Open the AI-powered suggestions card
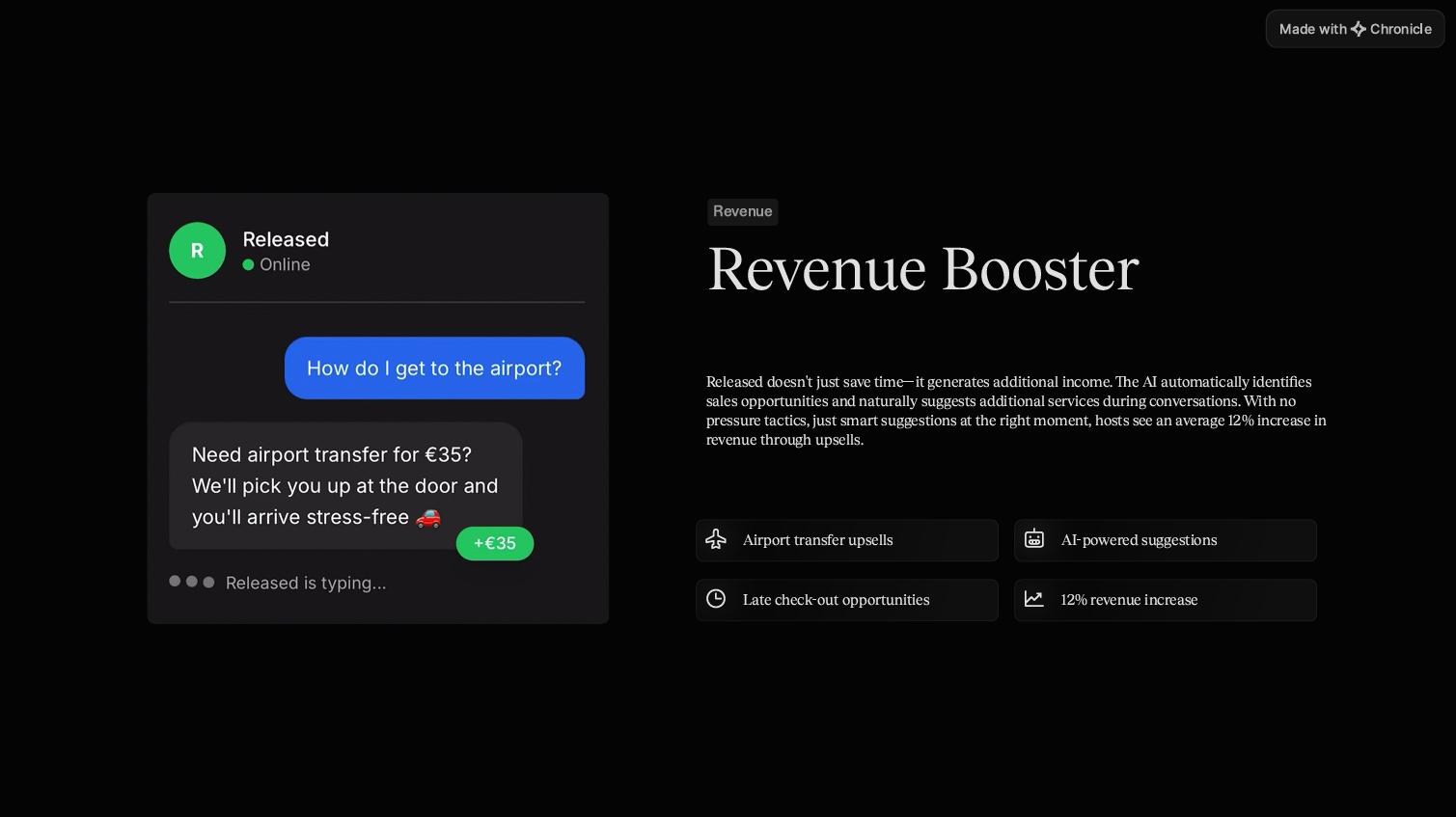The image size is (1456, 817). coord(1166,540)
